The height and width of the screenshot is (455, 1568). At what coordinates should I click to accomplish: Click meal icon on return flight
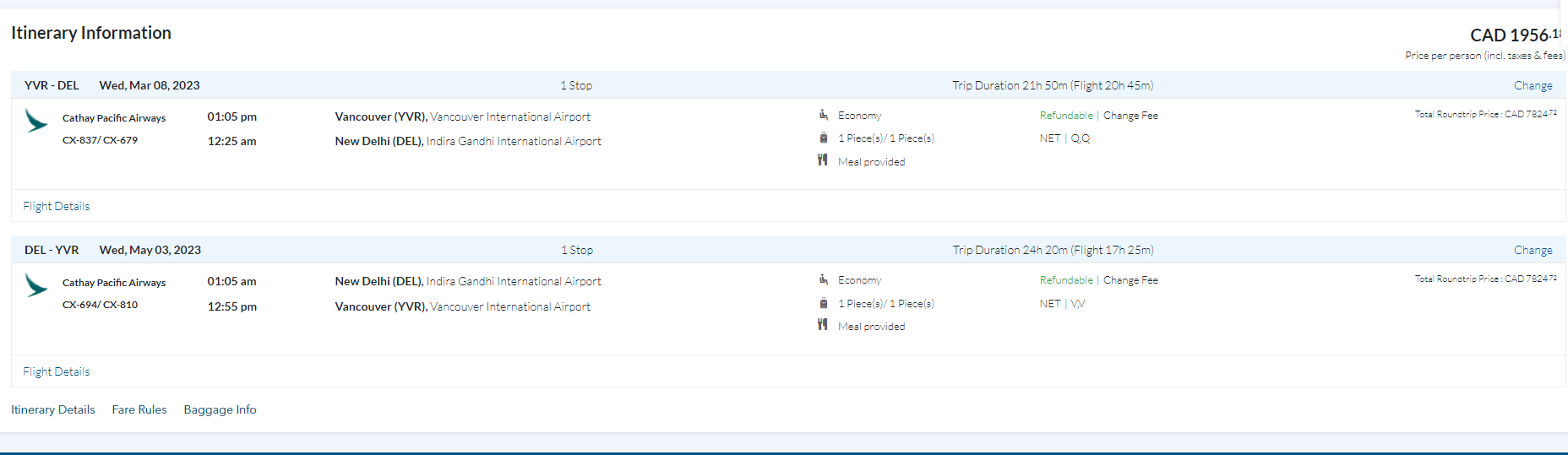coord(823,325)
